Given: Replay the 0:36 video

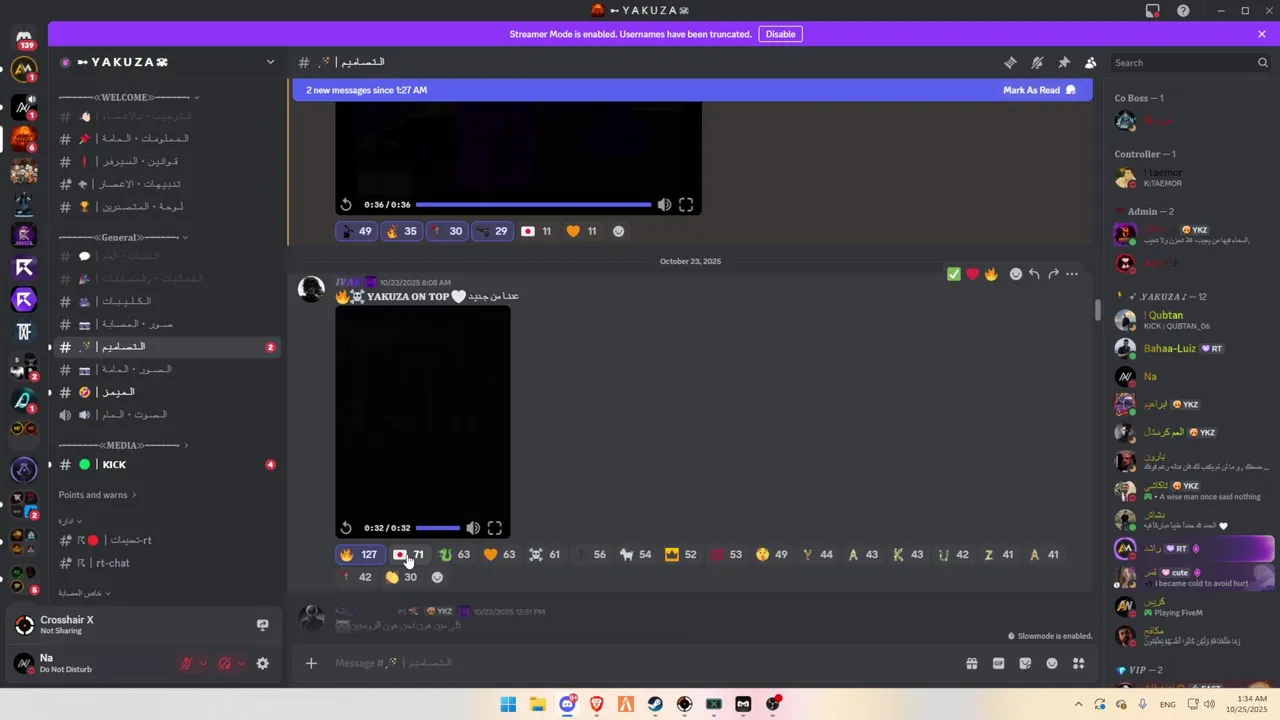Looking at the screenshot, I should click(346, 205).
